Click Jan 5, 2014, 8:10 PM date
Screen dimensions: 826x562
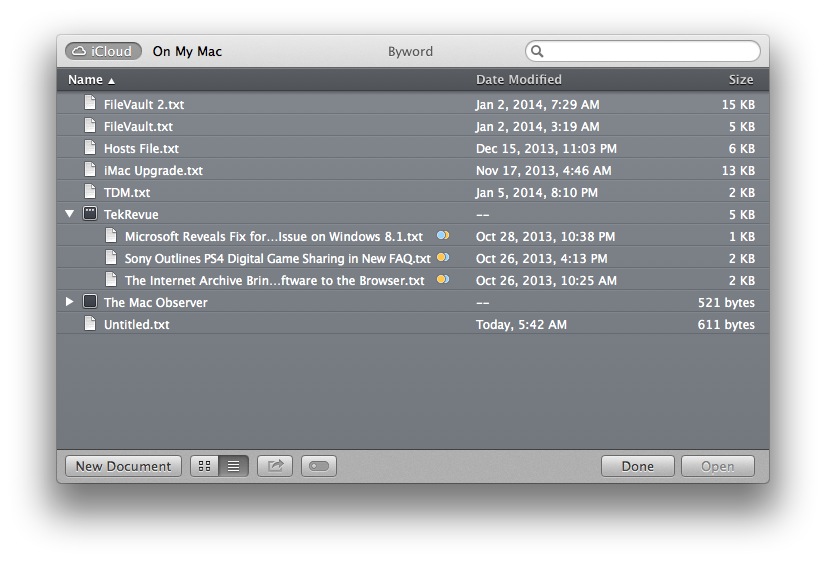click(537, 193)
